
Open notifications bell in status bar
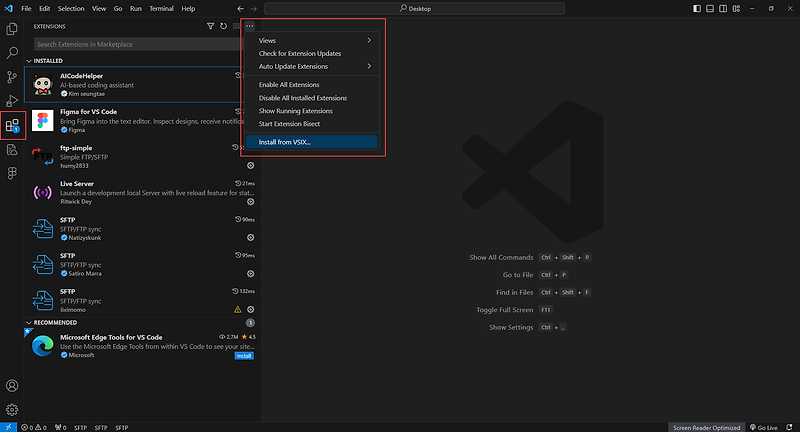(x=789, y=427)
